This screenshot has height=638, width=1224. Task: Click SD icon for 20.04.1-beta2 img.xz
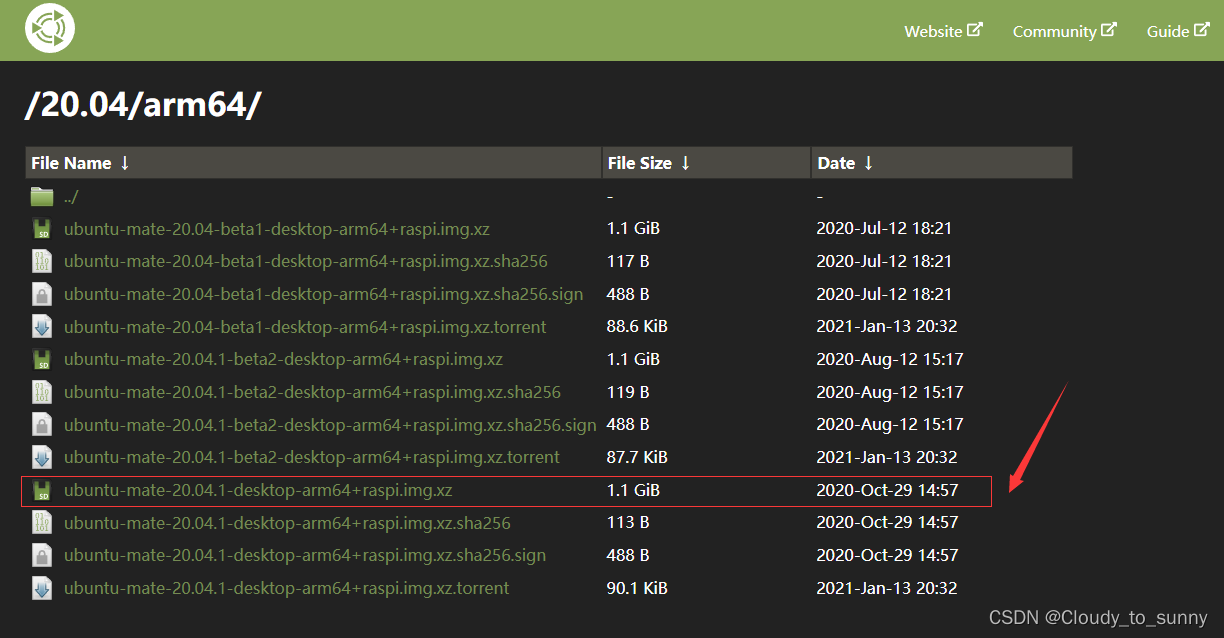(41, 360)
